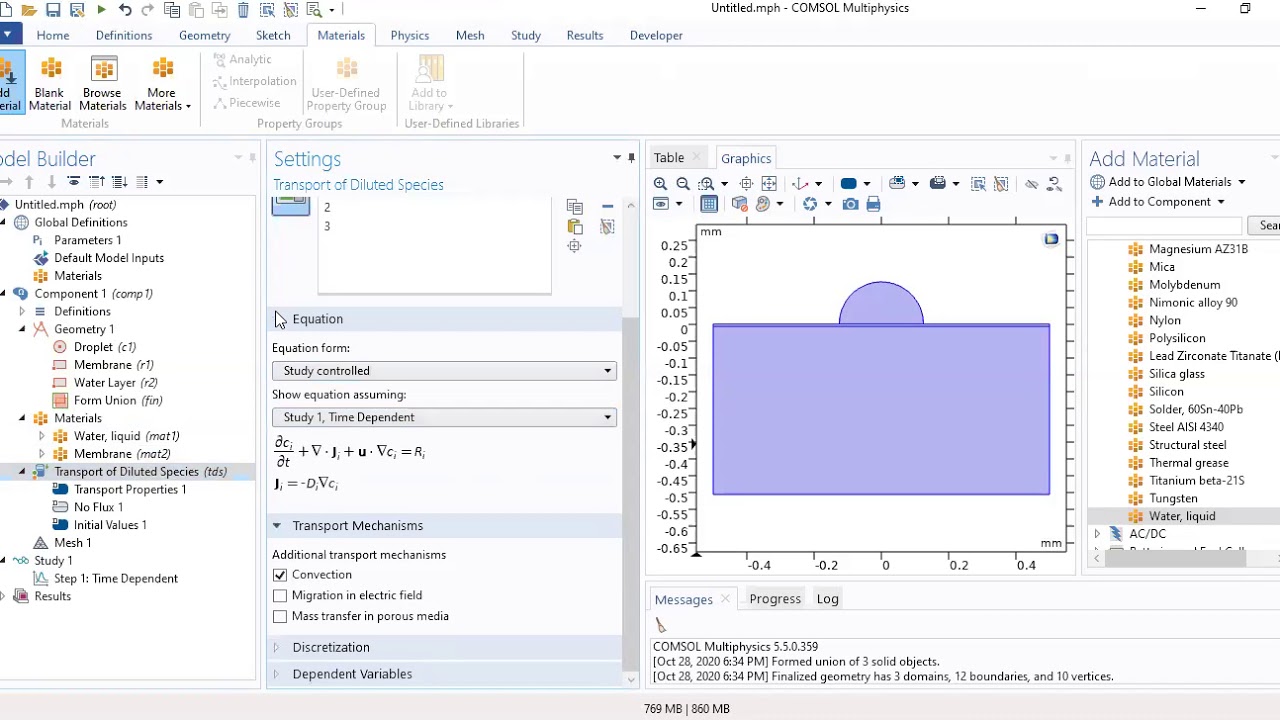Click the scene light blue swatch

(x=848, y=184)
